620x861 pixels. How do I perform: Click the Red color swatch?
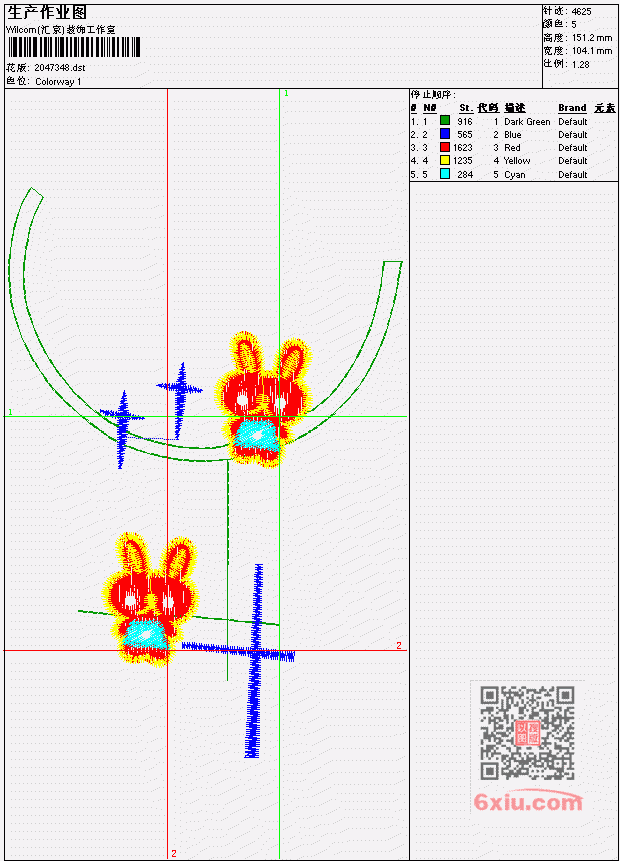445,147
